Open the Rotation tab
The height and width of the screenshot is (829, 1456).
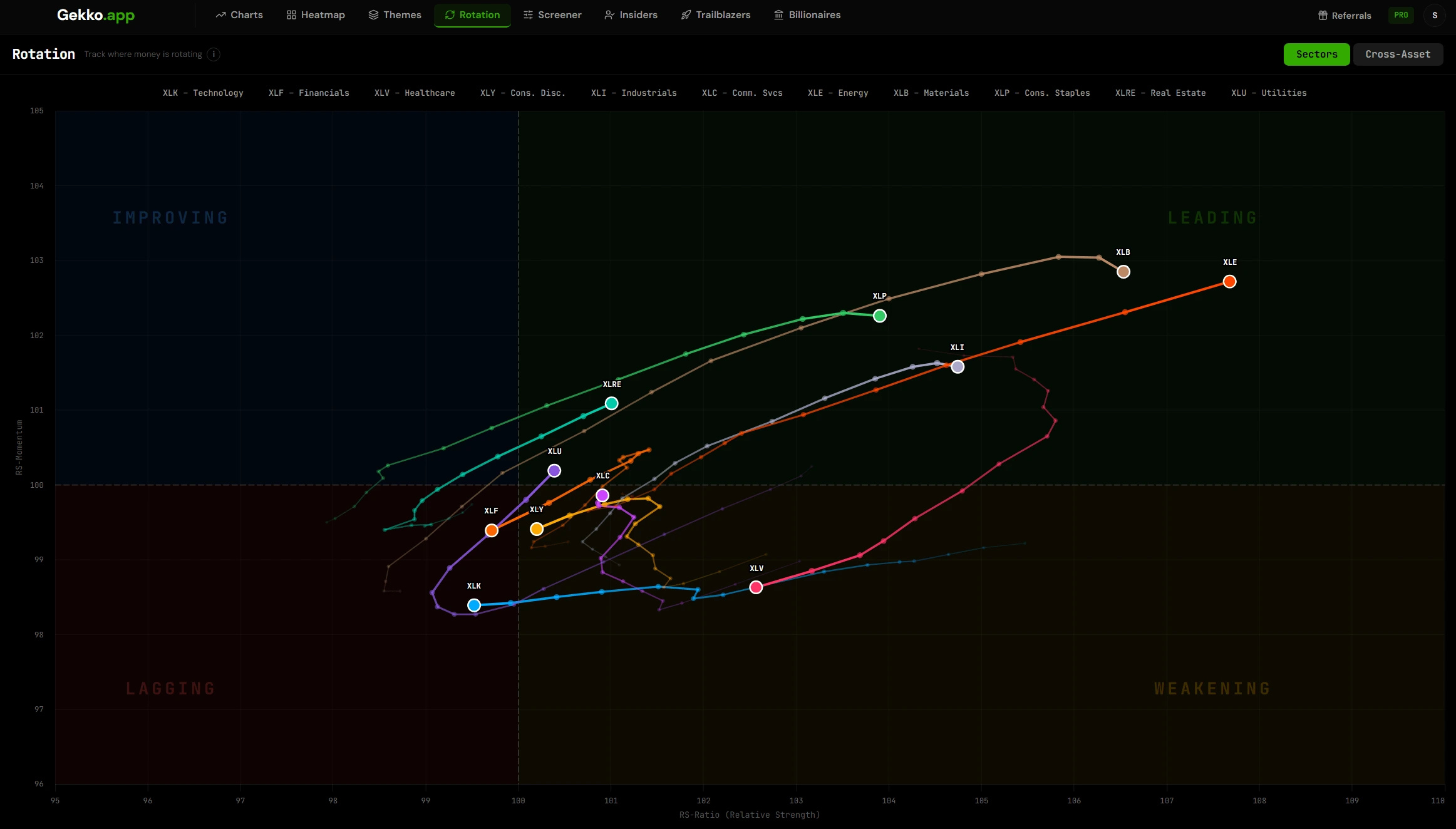click(472, 15)
